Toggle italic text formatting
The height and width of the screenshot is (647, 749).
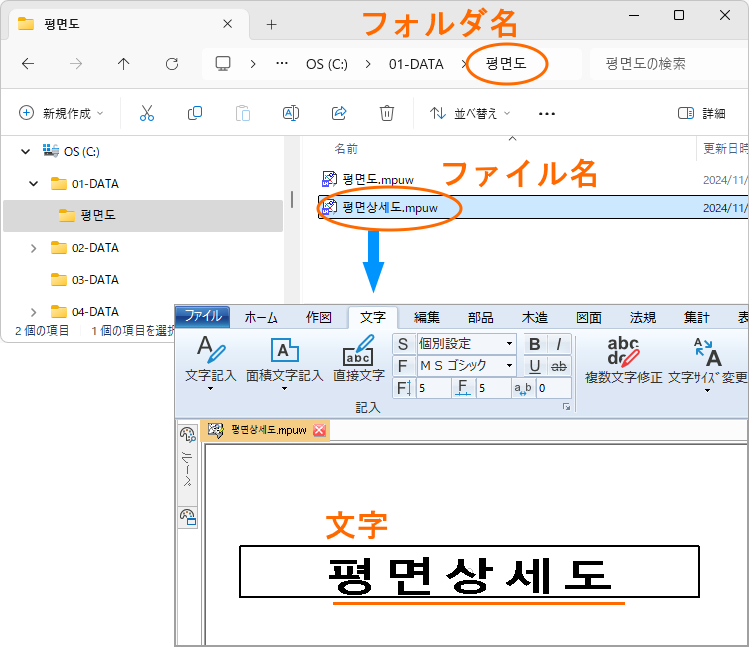point(558,344)
